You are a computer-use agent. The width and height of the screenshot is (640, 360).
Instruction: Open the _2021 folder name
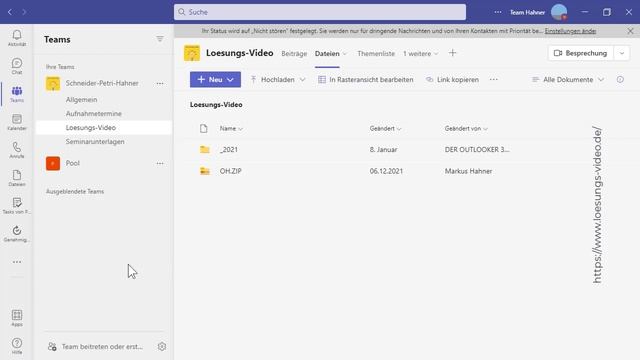pos(229,150)
